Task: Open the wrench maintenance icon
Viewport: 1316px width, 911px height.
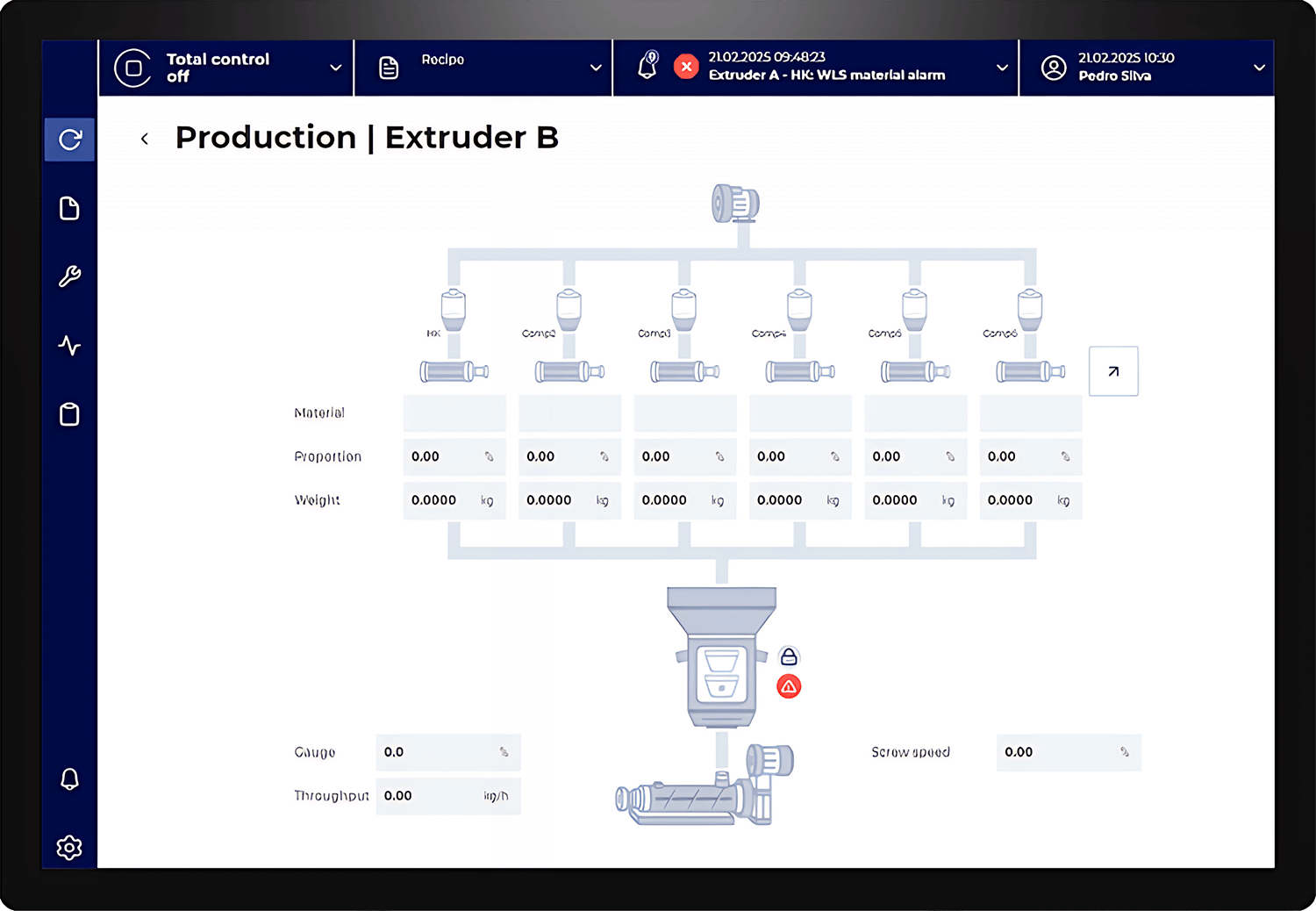Action: (x=69, y=276)
